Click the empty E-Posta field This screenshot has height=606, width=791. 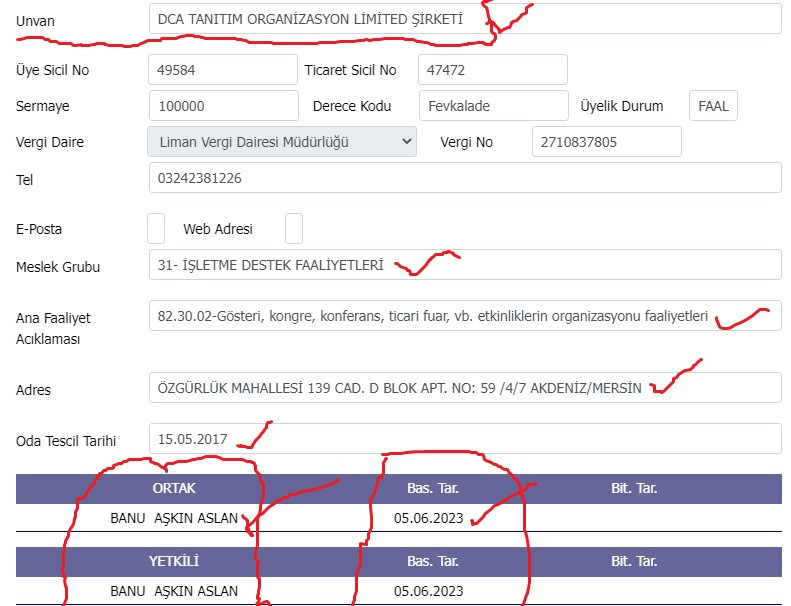(x=156, y=229)
